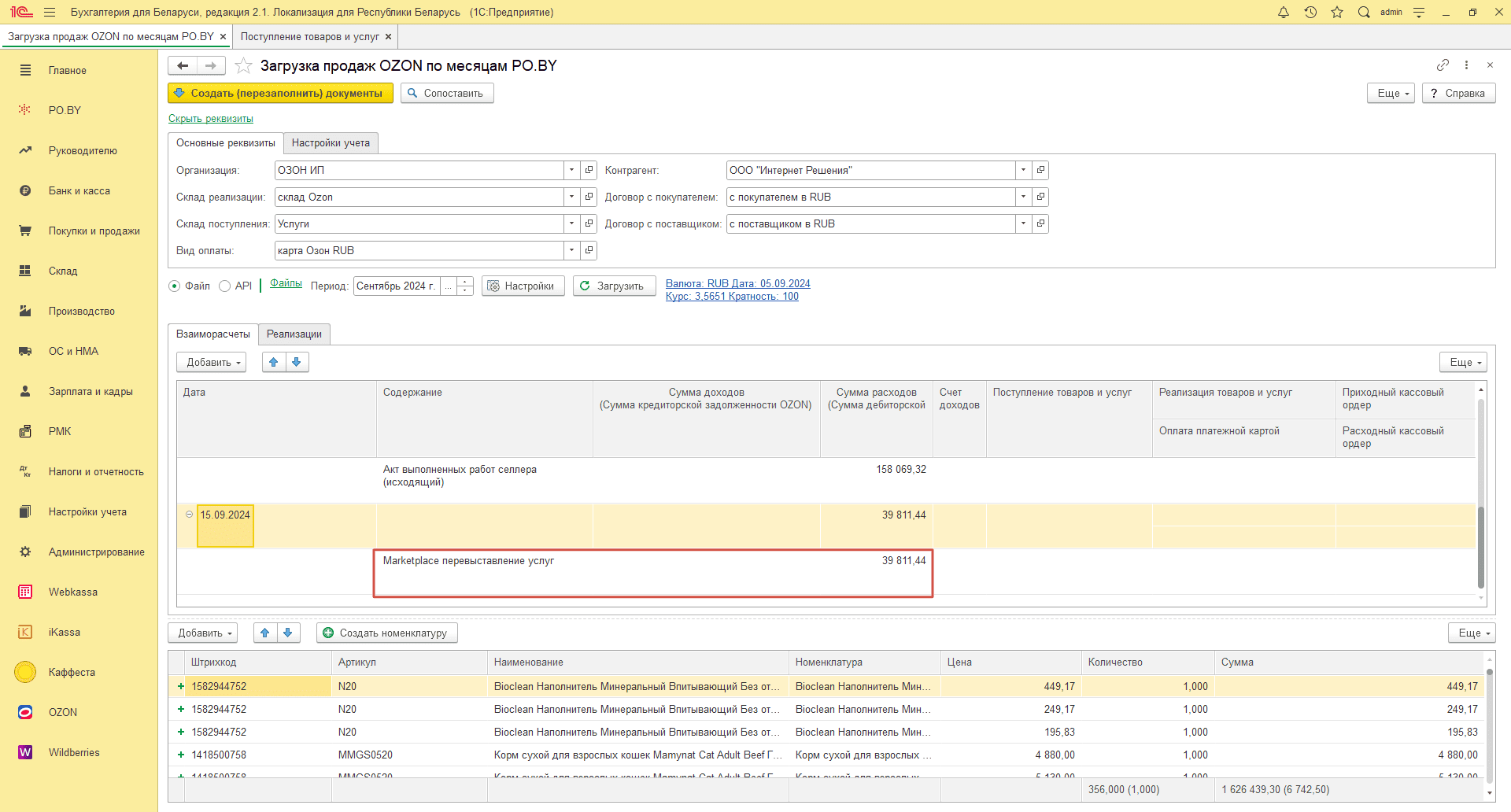
Task: Open top Еще menu button
Action: pos(1391,93)
